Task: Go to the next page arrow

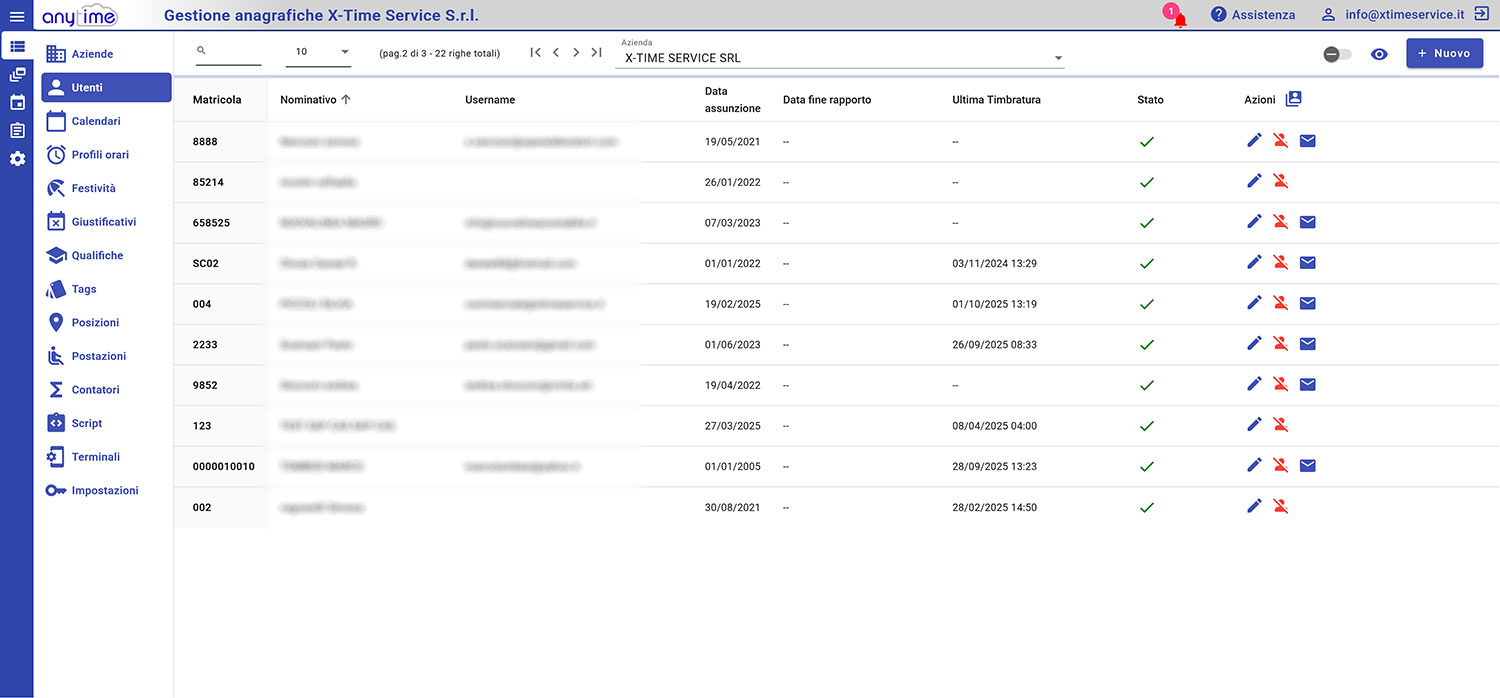Action: [576, 53]
